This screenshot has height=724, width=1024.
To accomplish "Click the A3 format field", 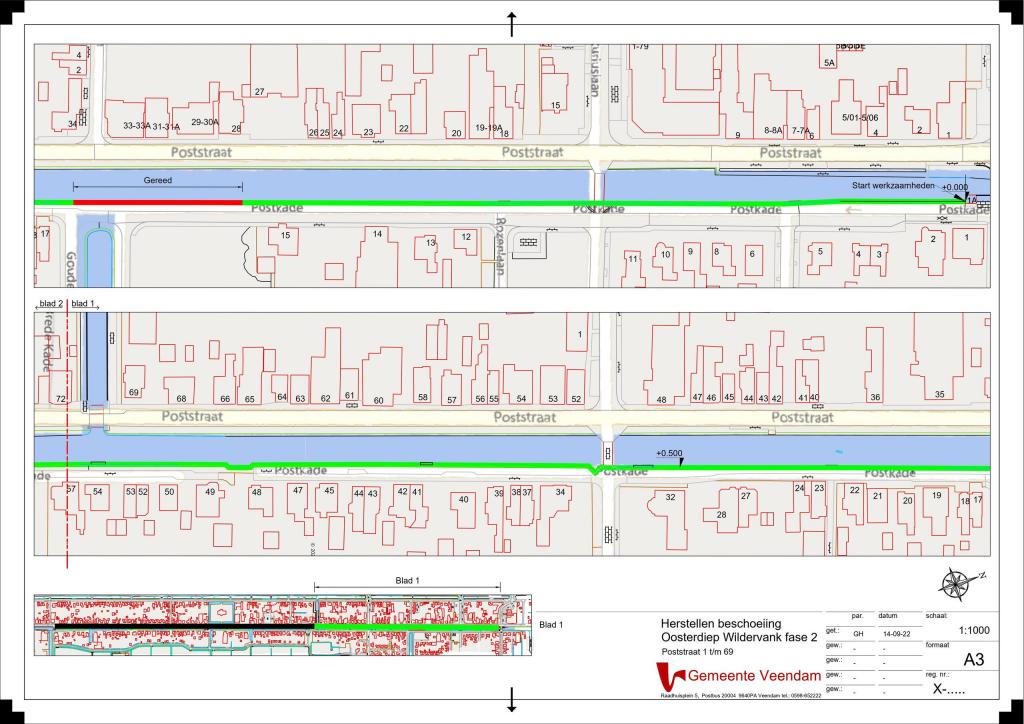I will pos(973,660).
